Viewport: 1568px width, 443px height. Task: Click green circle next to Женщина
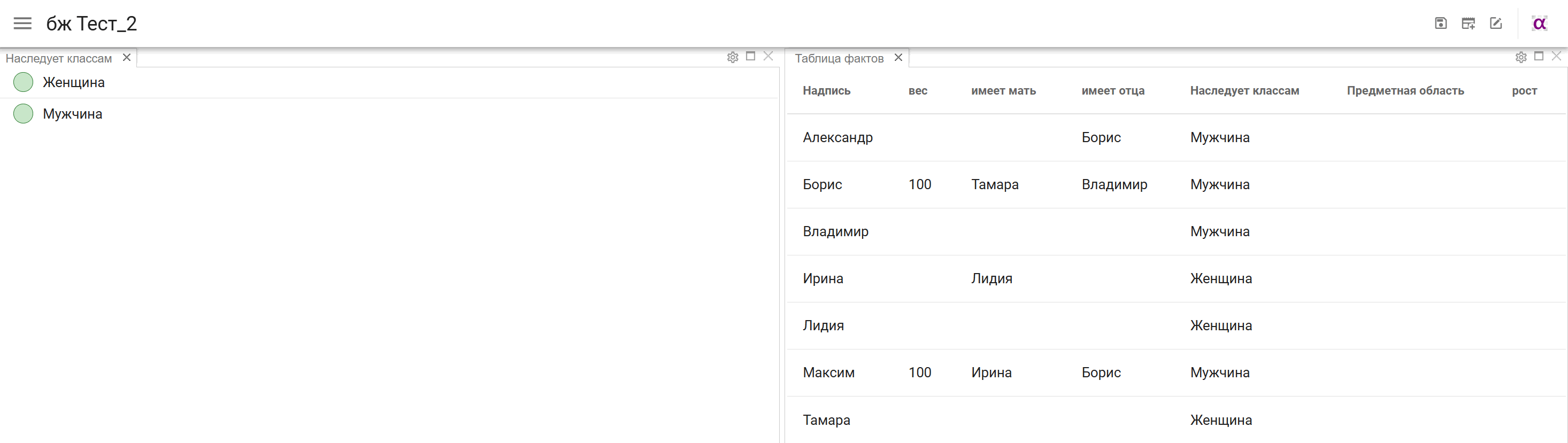point(23,82)
